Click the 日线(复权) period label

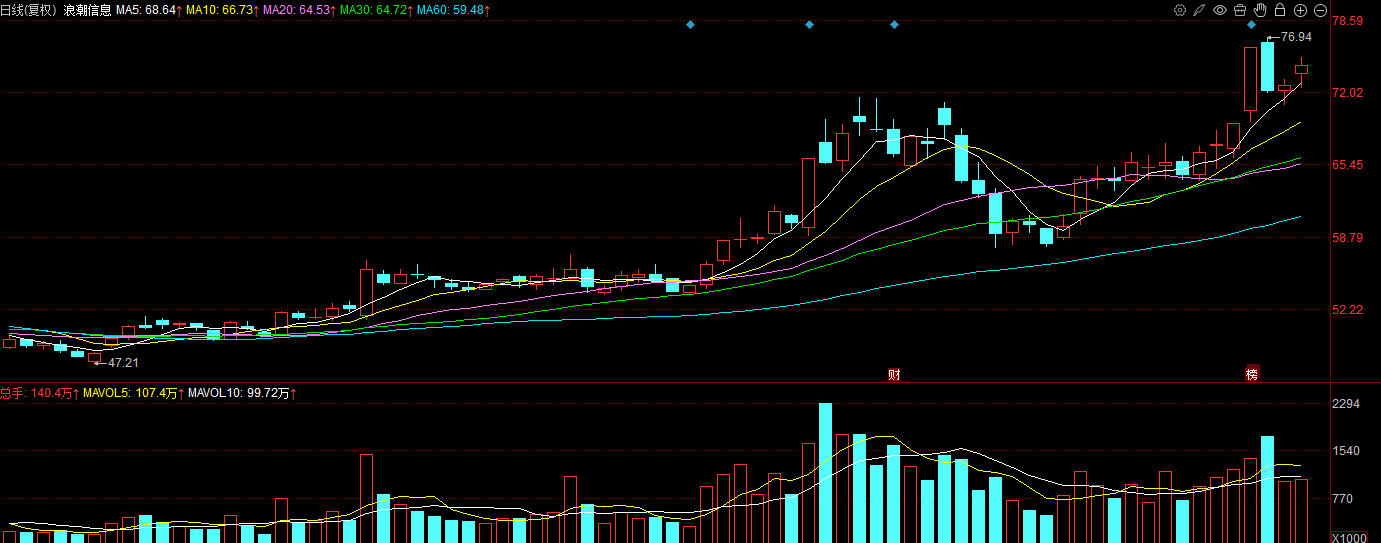click(x=29, y=9)
